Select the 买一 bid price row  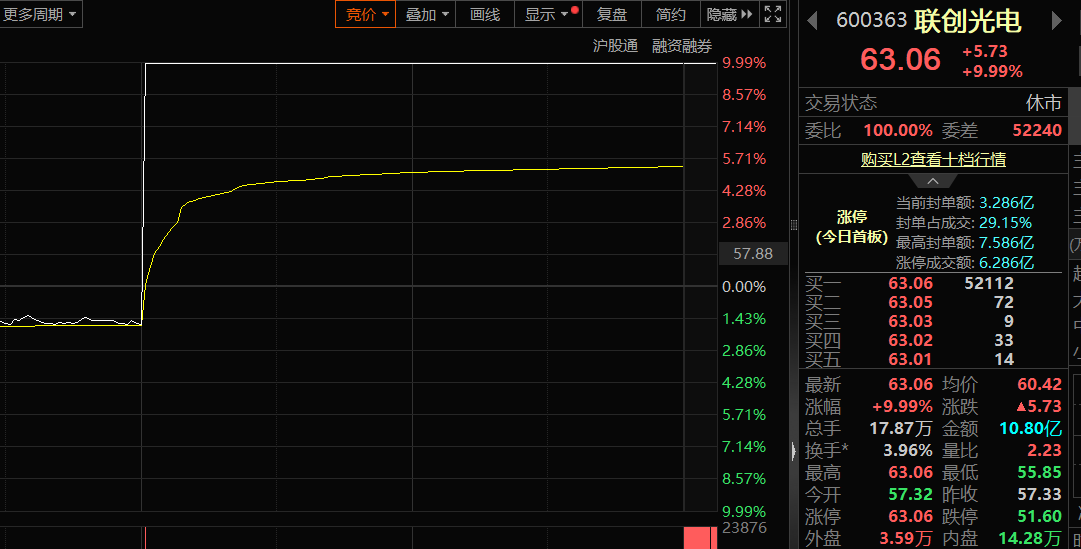coord(910,283)
